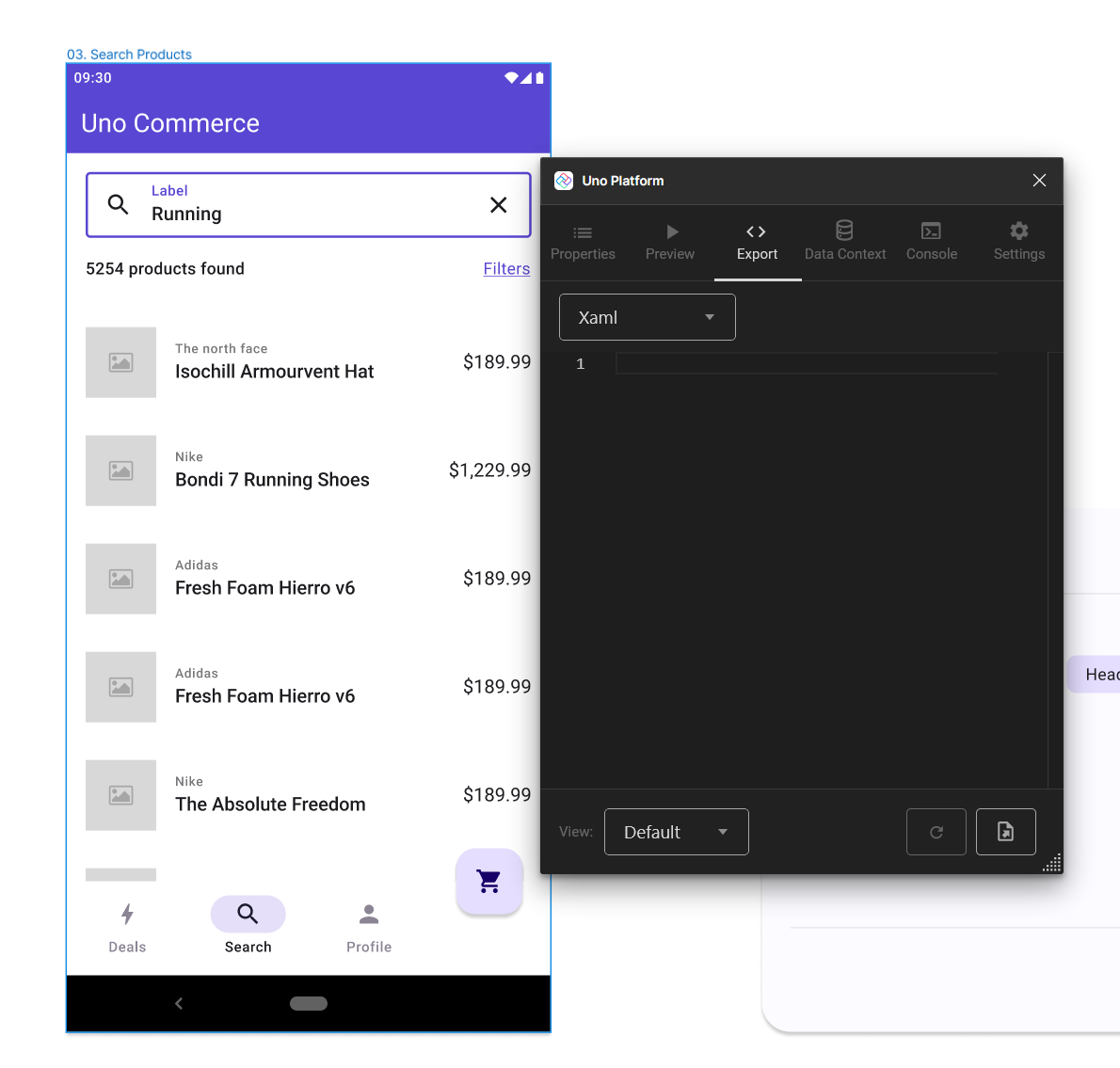Click the Label search input field containing Running
The width and height of the screenshot is (1120, 1068).
tap(308, 205)
